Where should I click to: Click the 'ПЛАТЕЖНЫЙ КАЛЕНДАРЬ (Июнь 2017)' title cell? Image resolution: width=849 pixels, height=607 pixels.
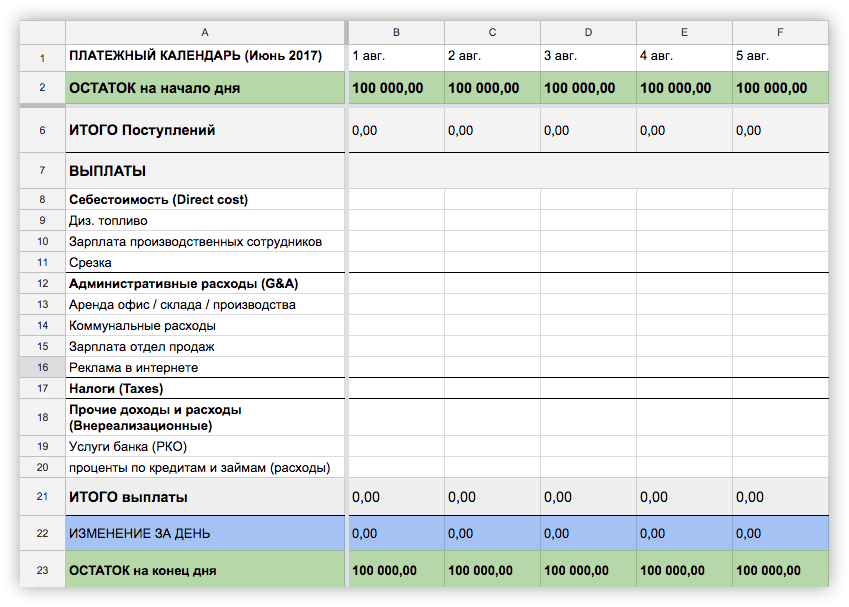click(x=204, y=58)
